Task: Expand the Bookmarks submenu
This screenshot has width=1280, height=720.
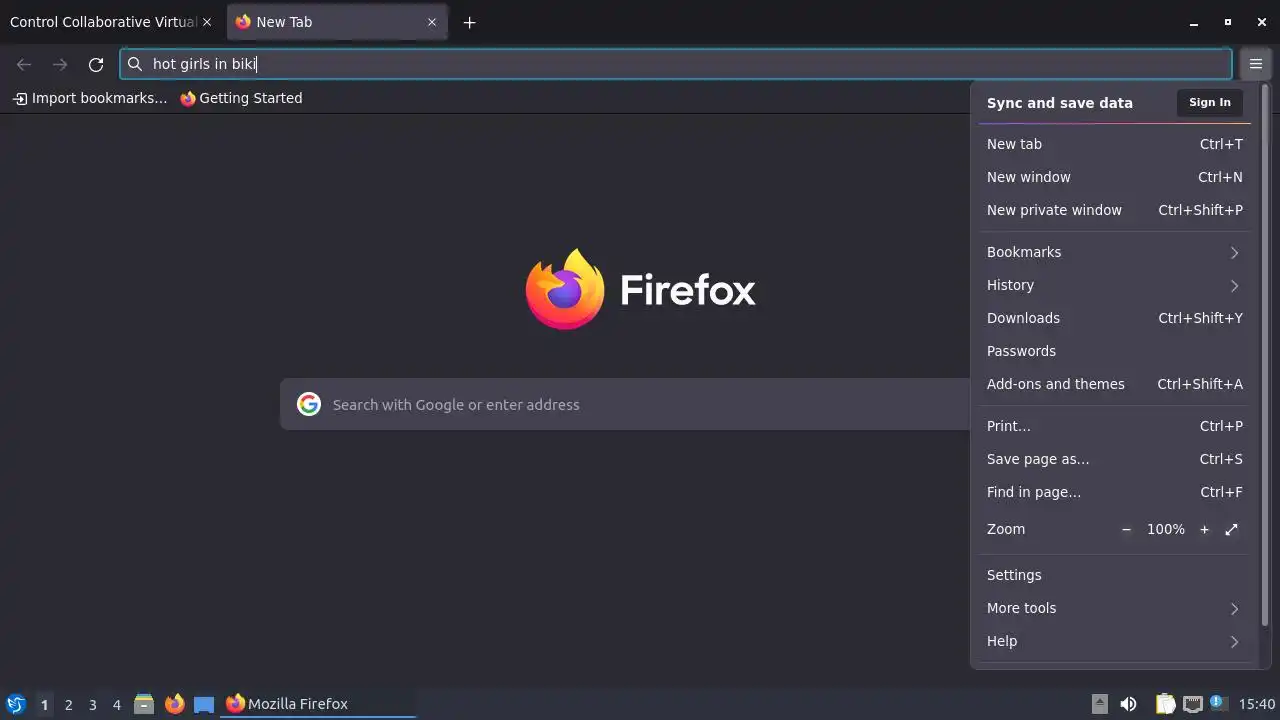Action: (1114, 252)
